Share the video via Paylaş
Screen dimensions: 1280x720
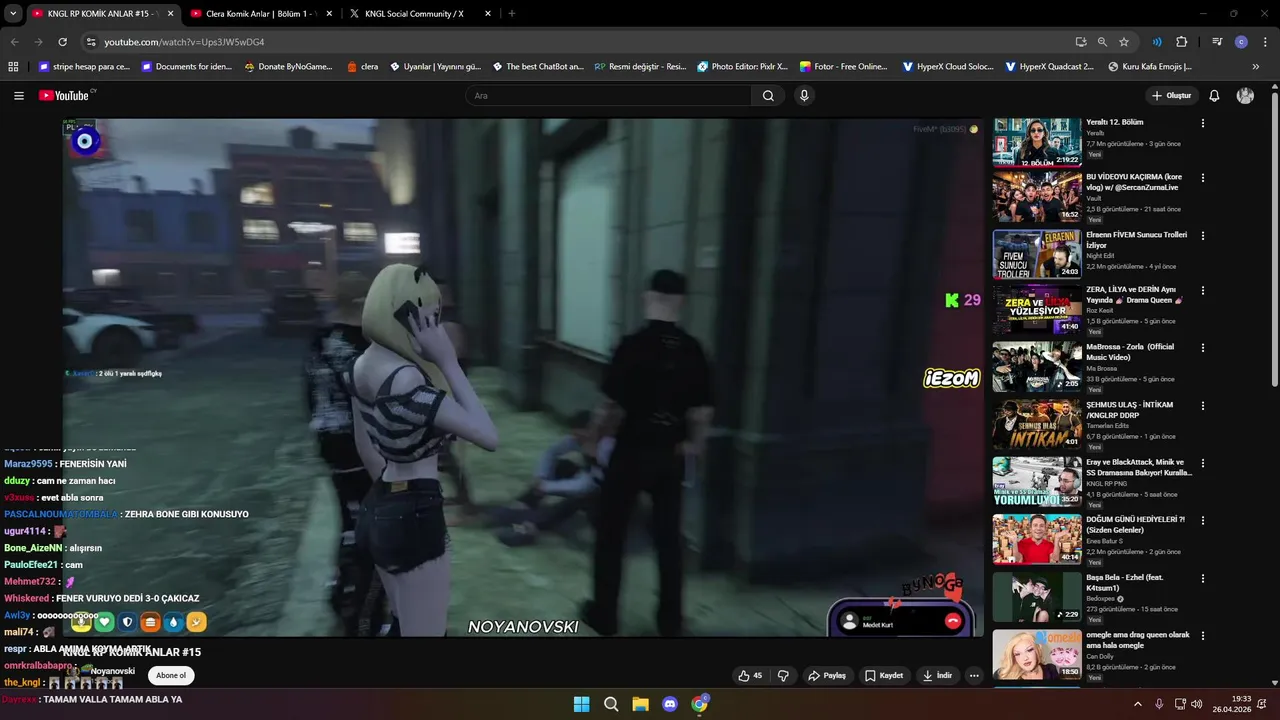[827, 676]
